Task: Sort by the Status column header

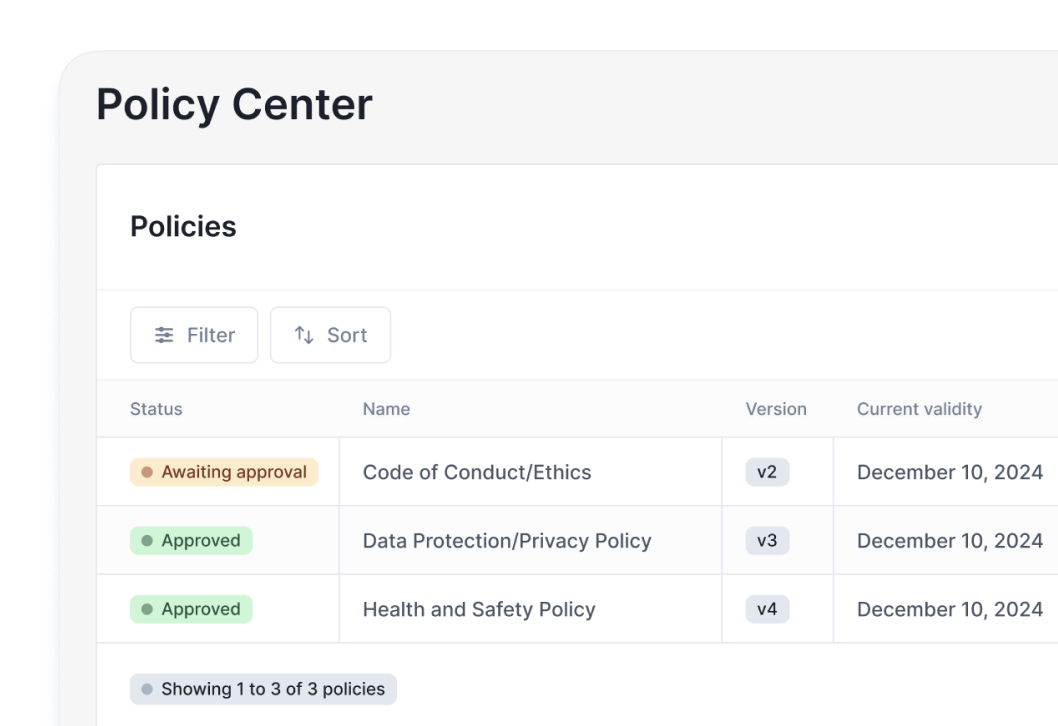Action: [x=156, y=409]
